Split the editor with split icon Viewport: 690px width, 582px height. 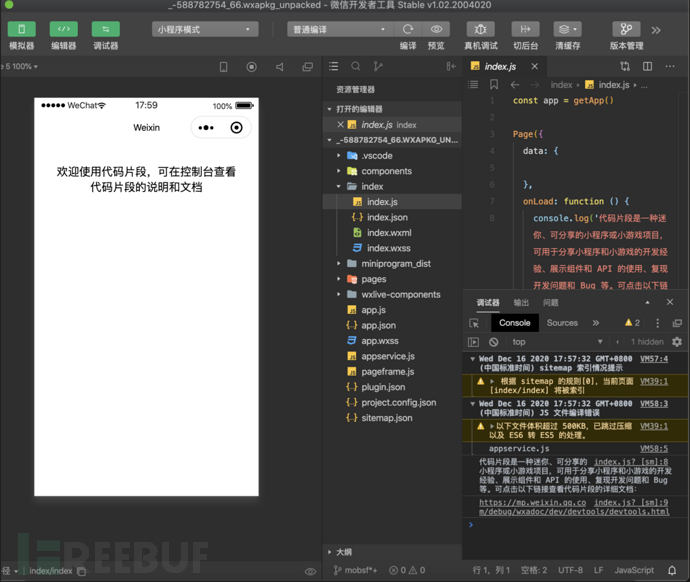pos(647,66)
